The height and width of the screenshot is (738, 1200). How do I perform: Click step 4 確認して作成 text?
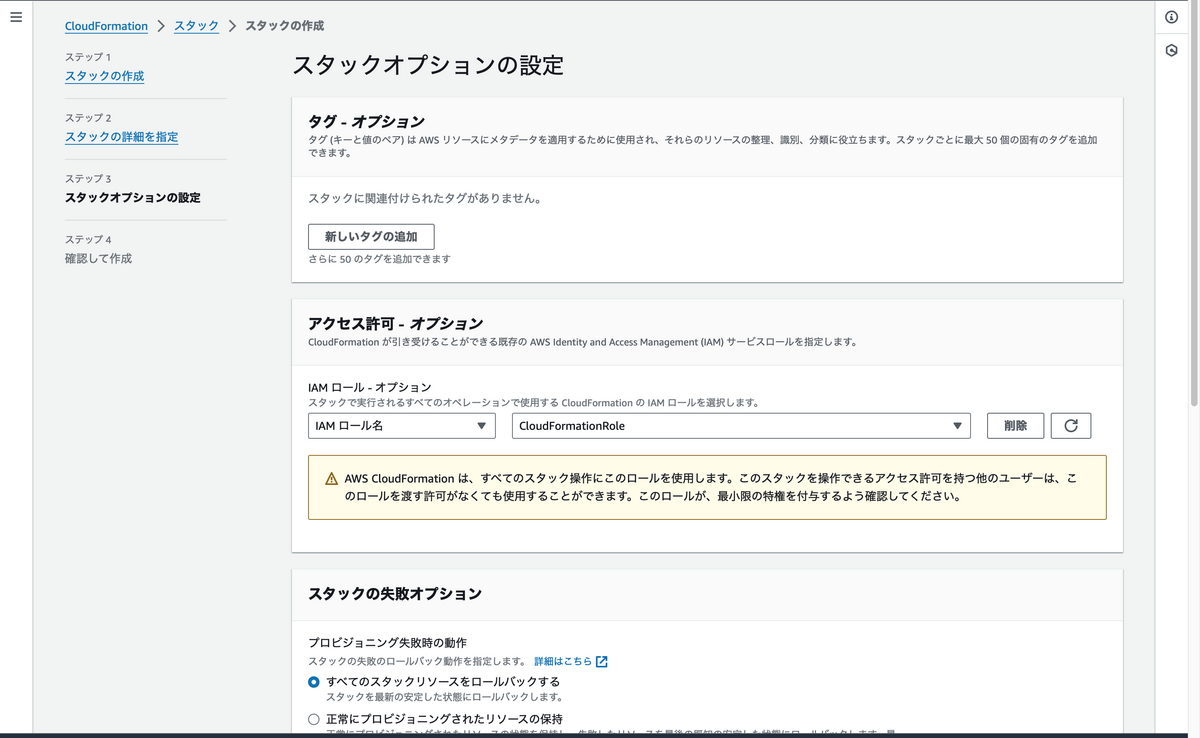[x=99, y=259]
